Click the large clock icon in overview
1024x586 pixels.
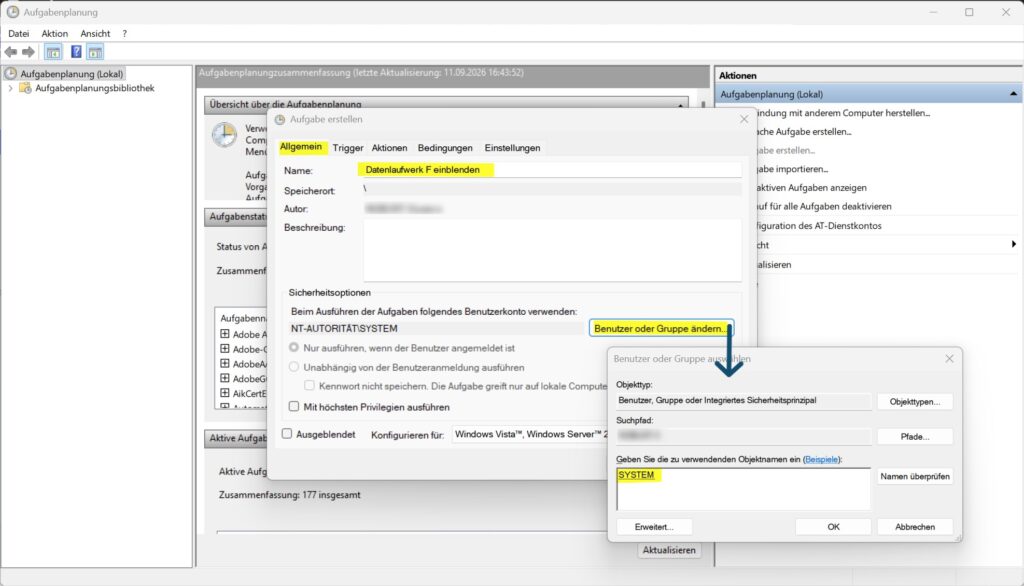224,135
